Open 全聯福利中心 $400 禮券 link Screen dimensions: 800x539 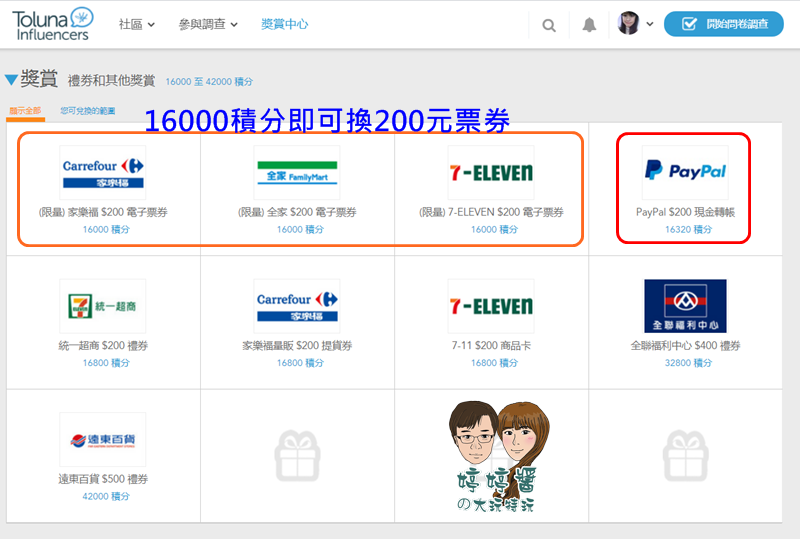(685, 346)
